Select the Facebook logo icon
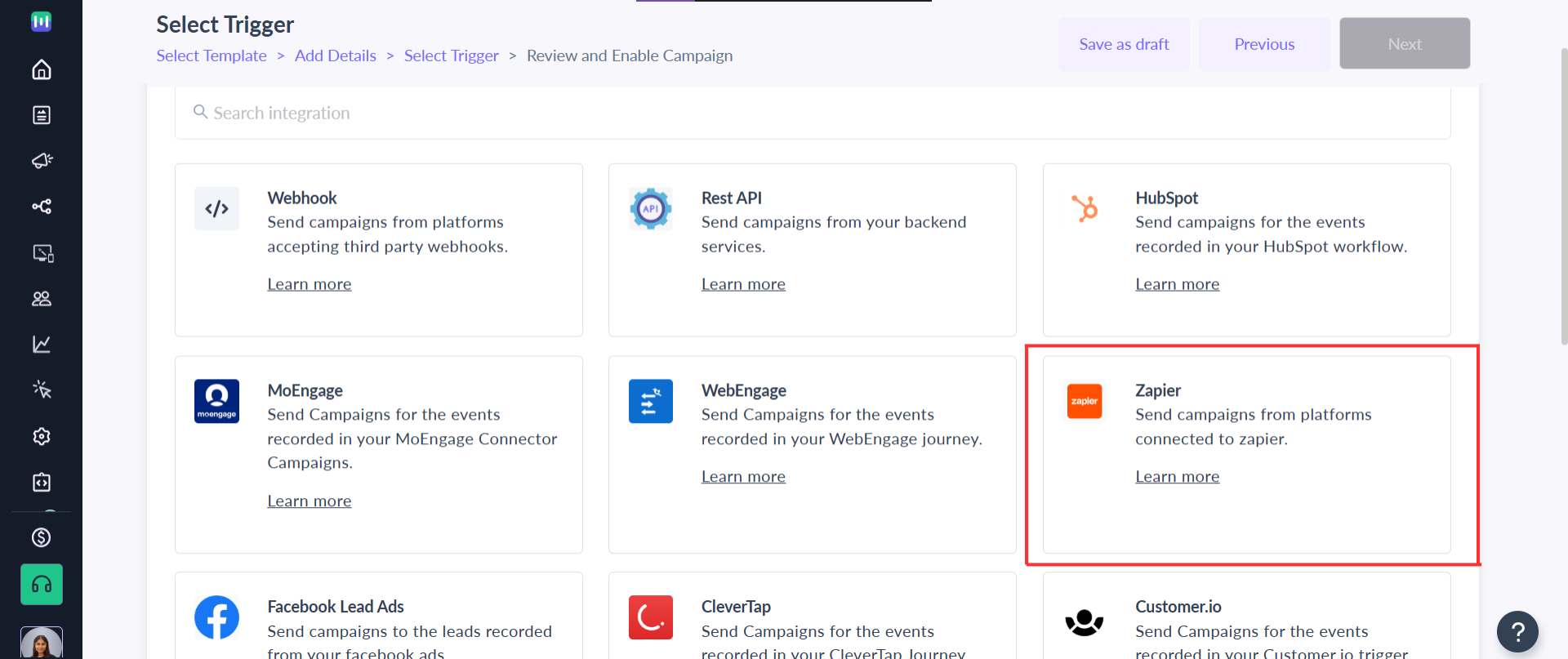The image size is (1568, 659). click(x=216, y=617)
